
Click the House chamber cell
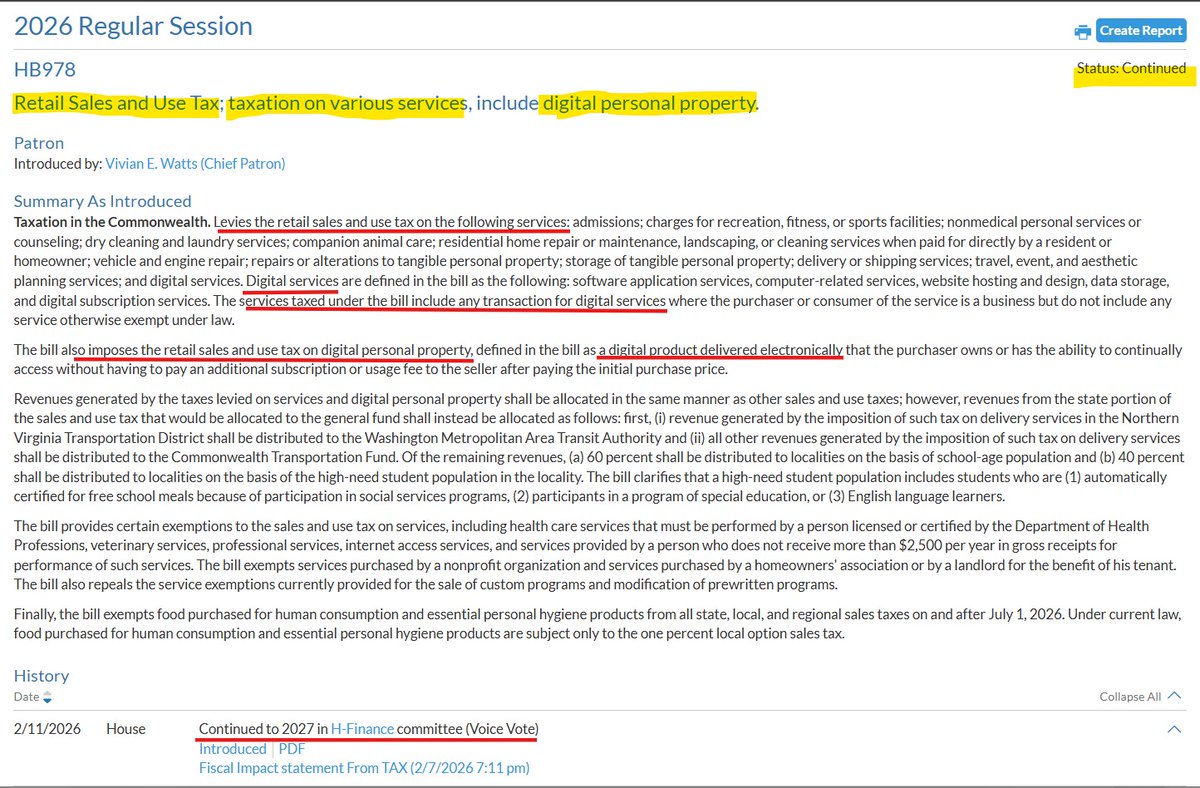pos(126,729)
